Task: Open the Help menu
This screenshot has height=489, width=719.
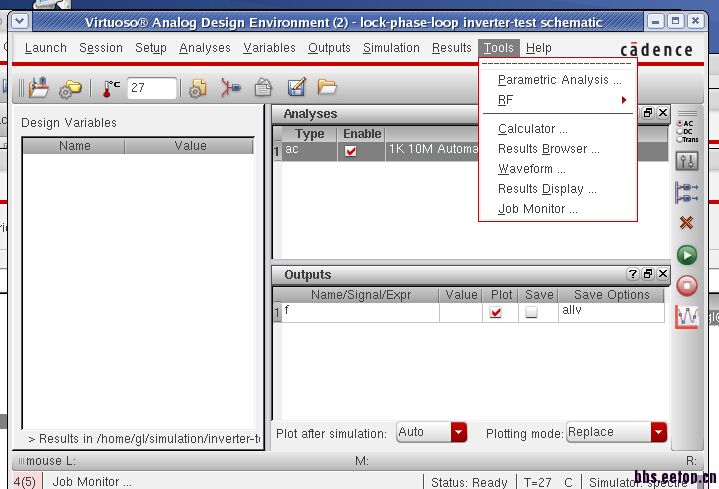Action: point(539,48)
